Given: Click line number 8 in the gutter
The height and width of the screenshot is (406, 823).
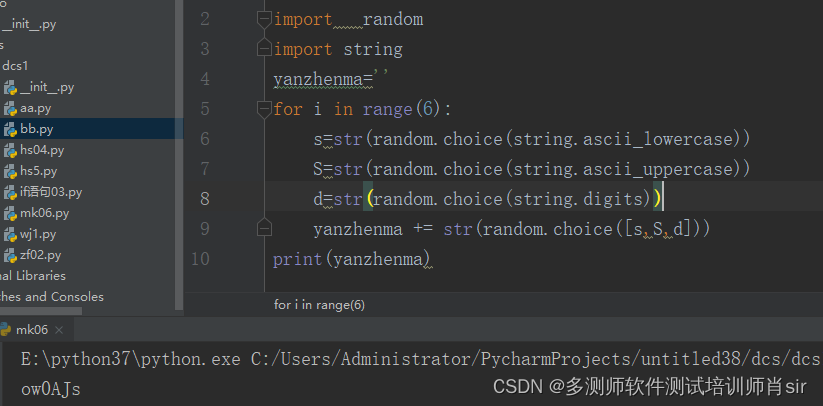Looking at the screenshot, I should pos(204,199).
